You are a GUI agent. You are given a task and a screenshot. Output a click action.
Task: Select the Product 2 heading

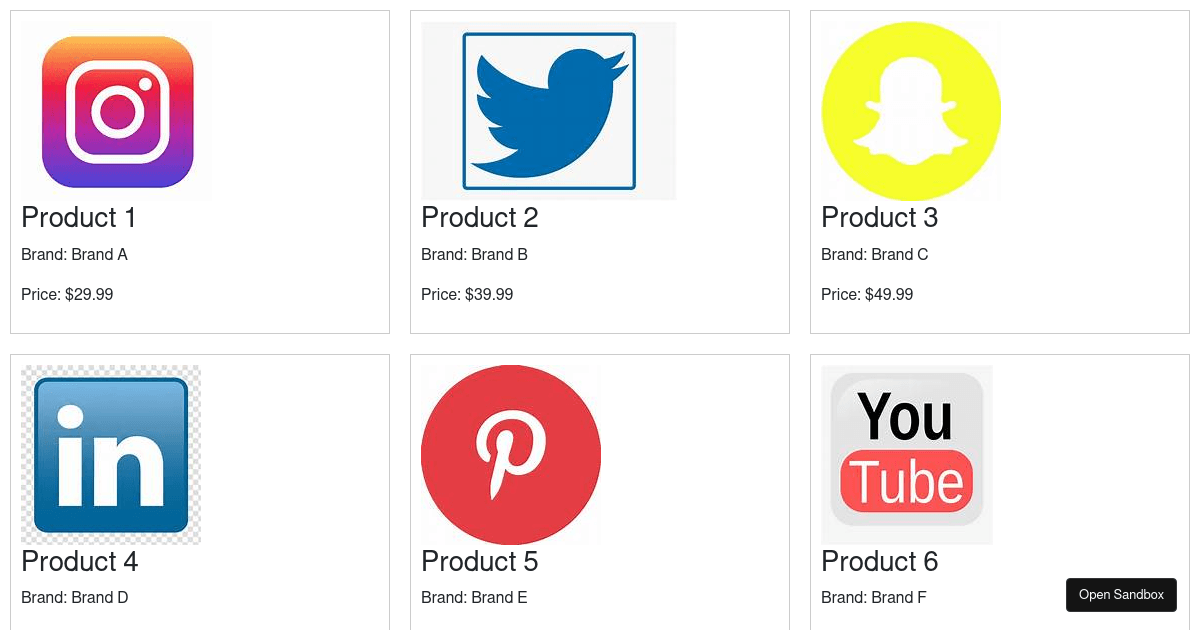(x=480, y=217)
